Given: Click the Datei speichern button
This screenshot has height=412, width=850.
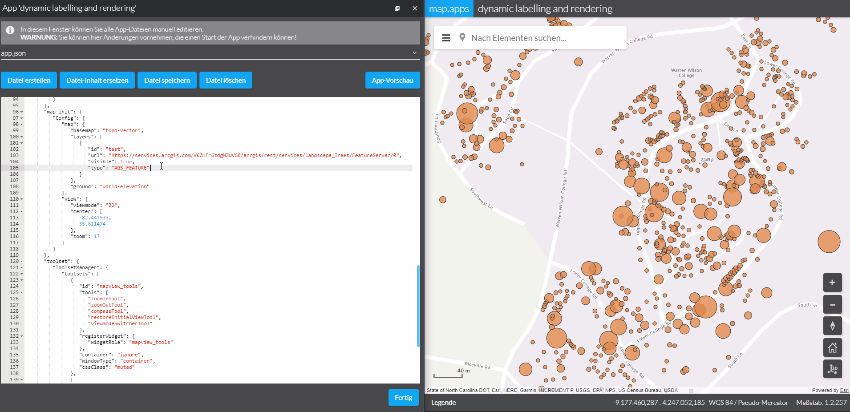Looking at the screenshot, I should (165, 80).
